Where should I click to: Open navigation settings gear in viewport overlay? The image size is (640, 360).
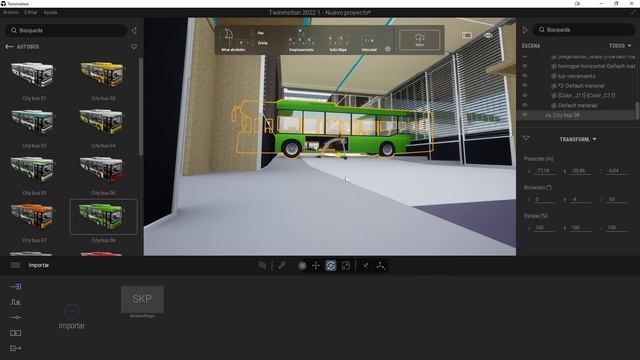coord(388,49)
